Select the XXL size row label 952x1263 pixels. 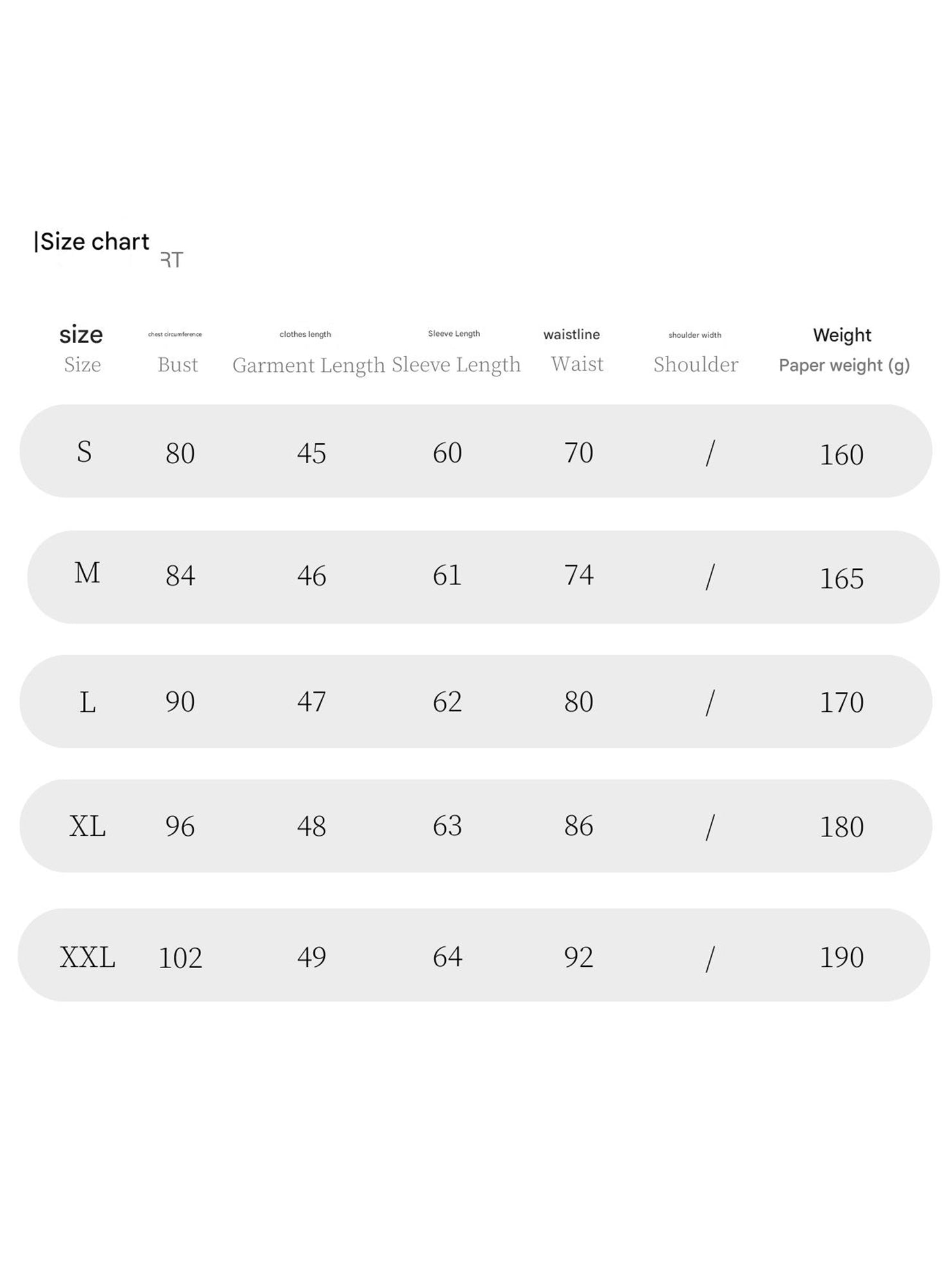coord(87,957)
